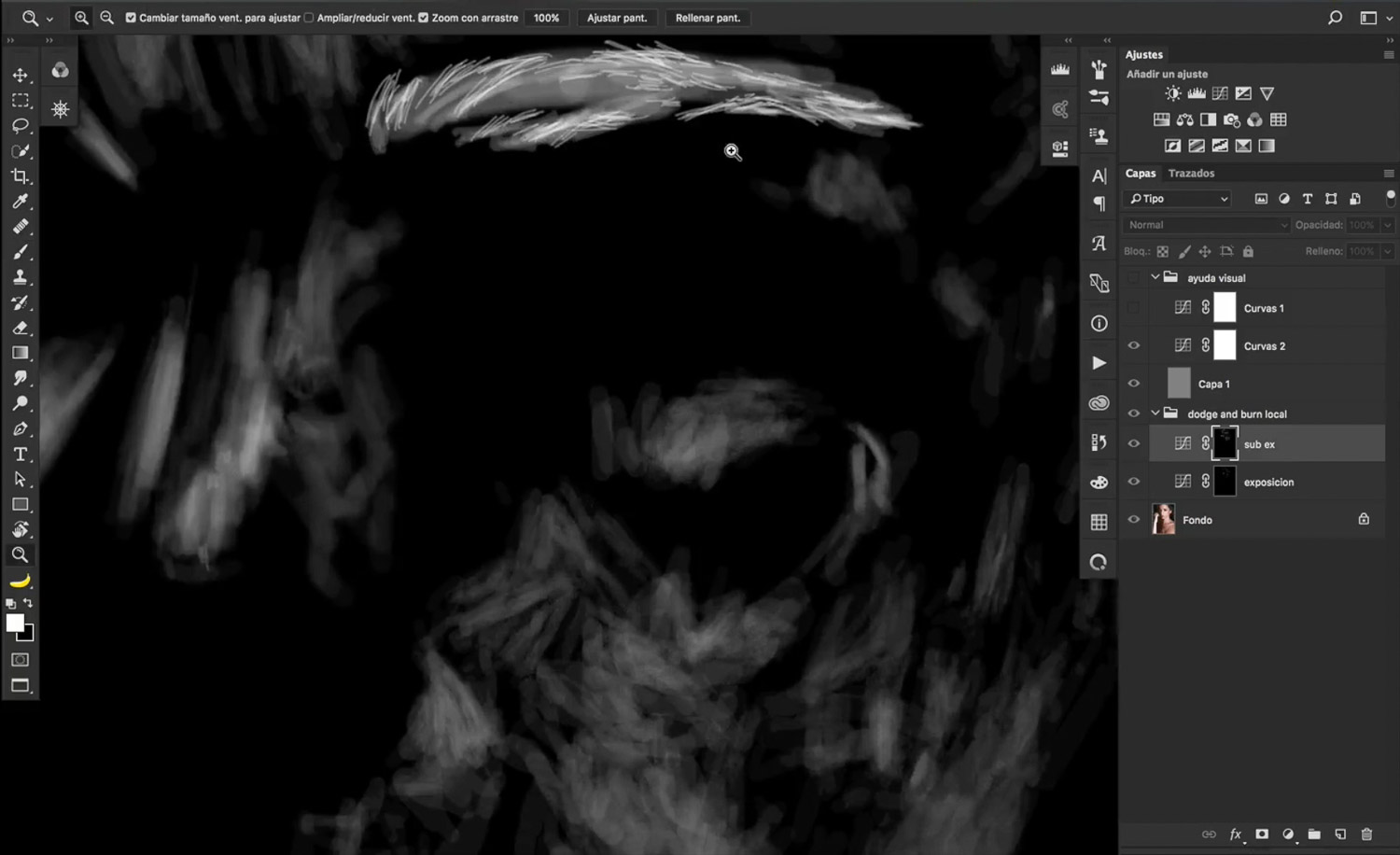1400x855 pixels.
Task: Open the Ajustes panel tab
Action: 1143,55
